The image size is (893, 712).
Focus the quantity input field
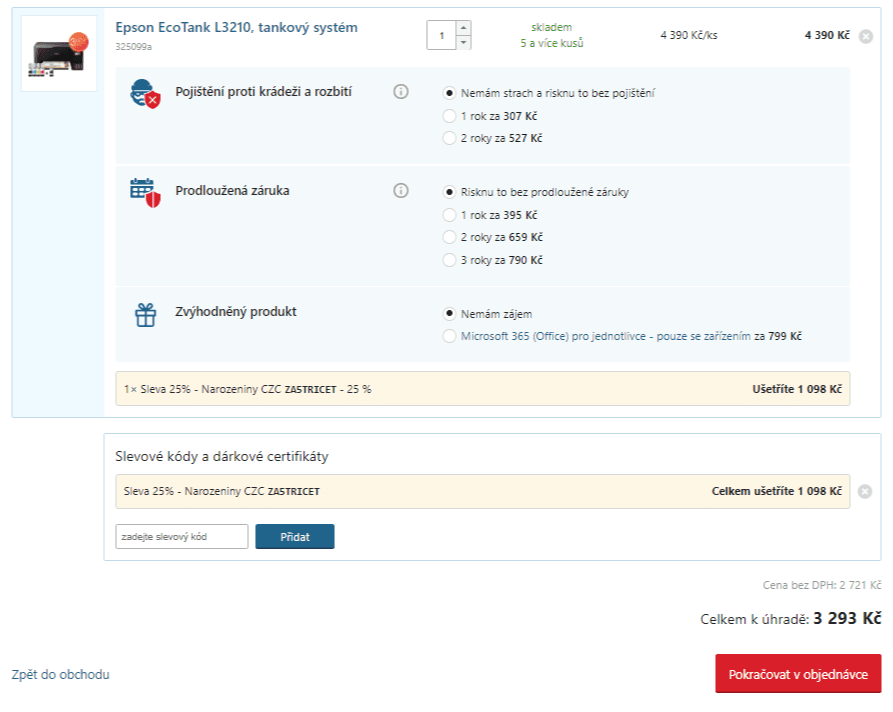pyautogui.click(x=441, y=35)
